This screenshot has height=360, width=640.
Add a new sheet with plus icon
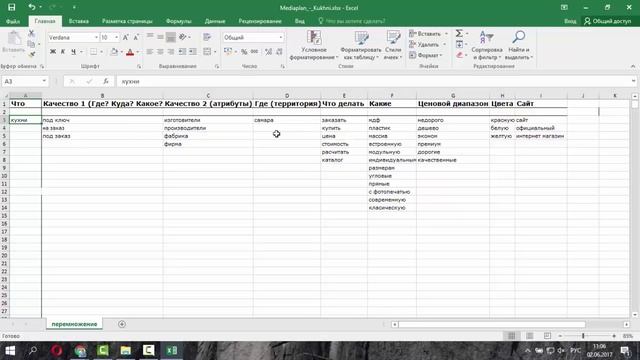coord(122,324)
